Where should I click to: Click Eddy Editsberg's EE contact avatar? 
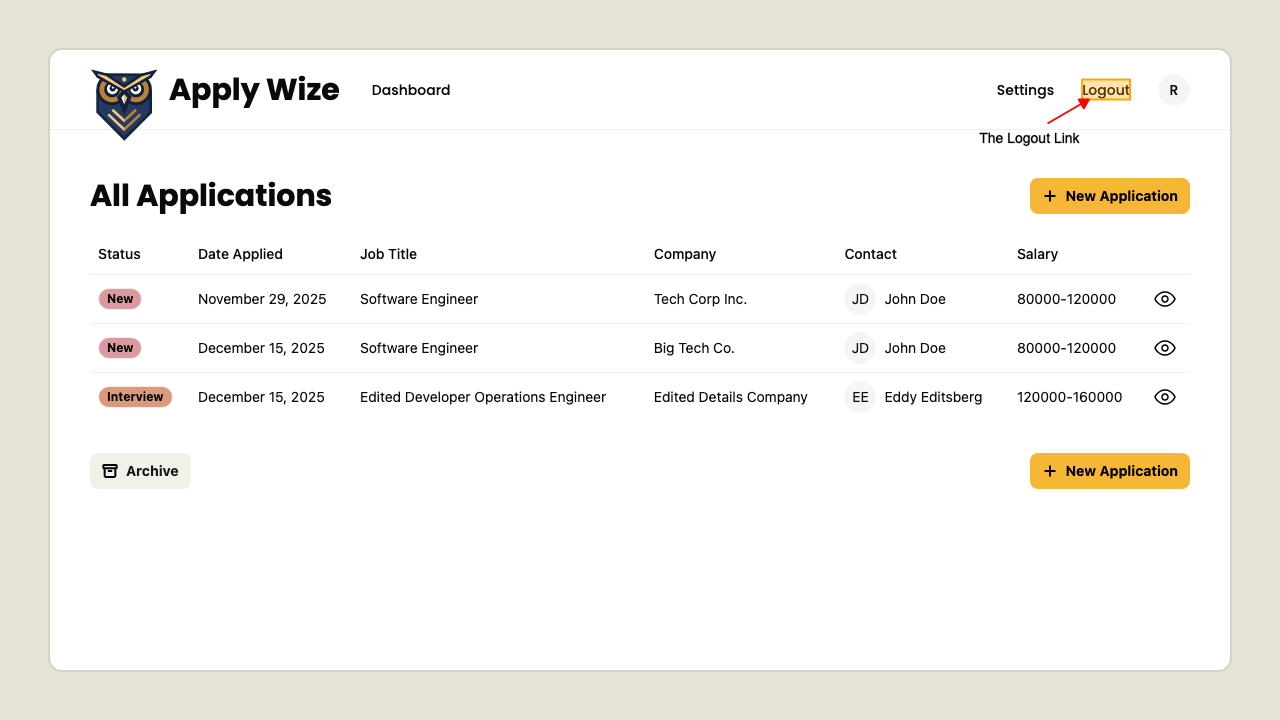[859, 397]
